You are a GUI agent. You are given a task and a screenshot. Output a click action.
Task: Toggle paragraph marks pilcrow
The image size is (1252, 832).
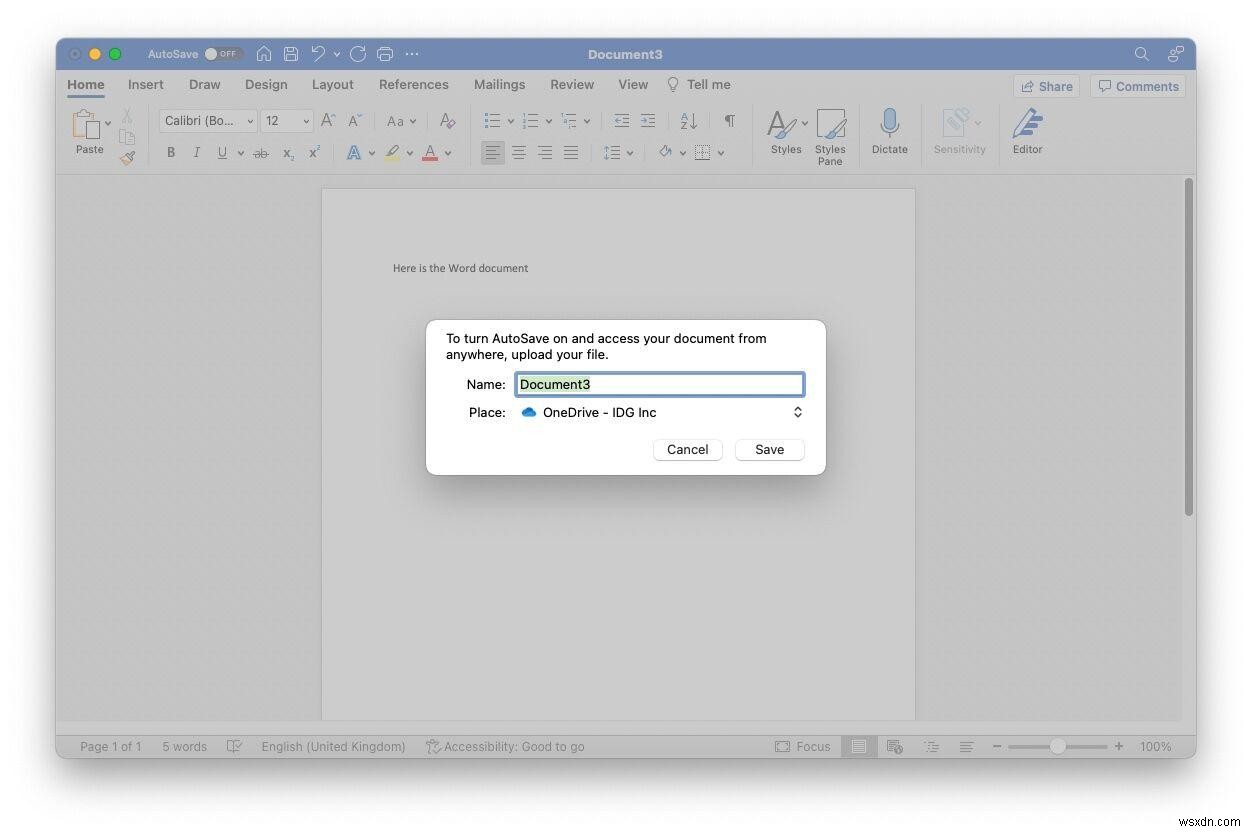tap(730, 121)
